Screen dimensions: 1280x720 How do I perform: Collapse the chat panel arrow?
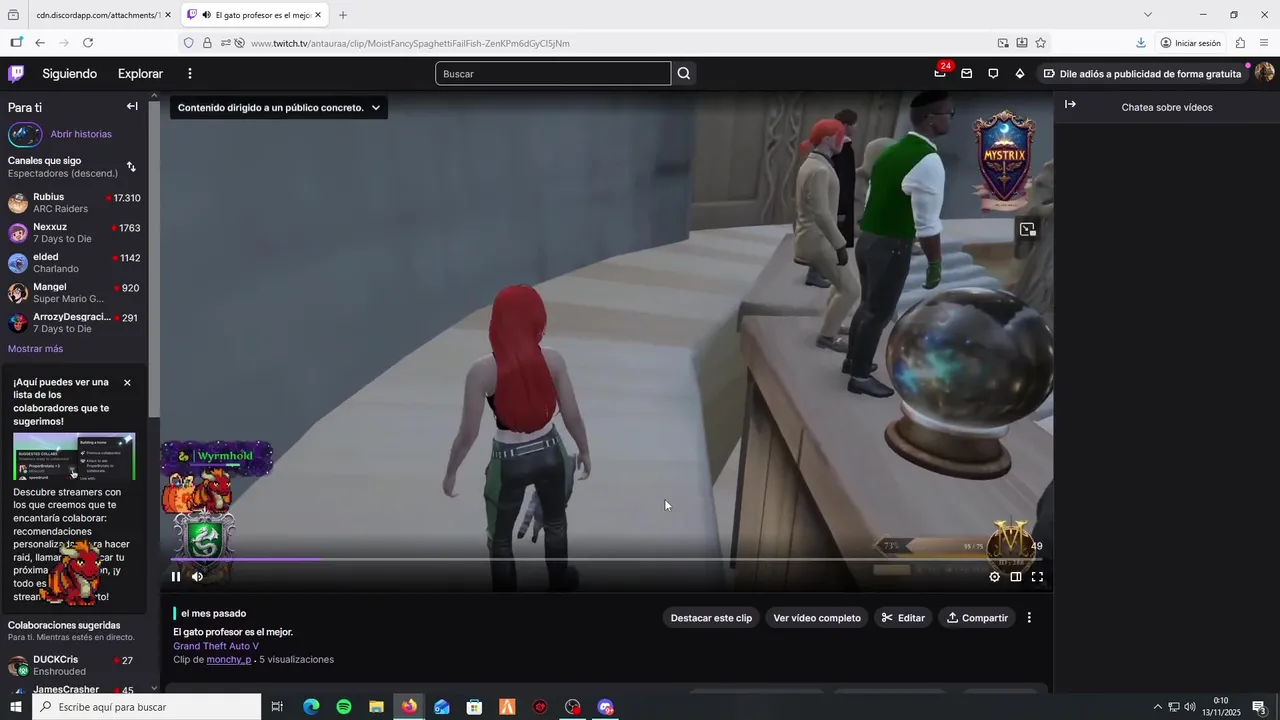1070,105
